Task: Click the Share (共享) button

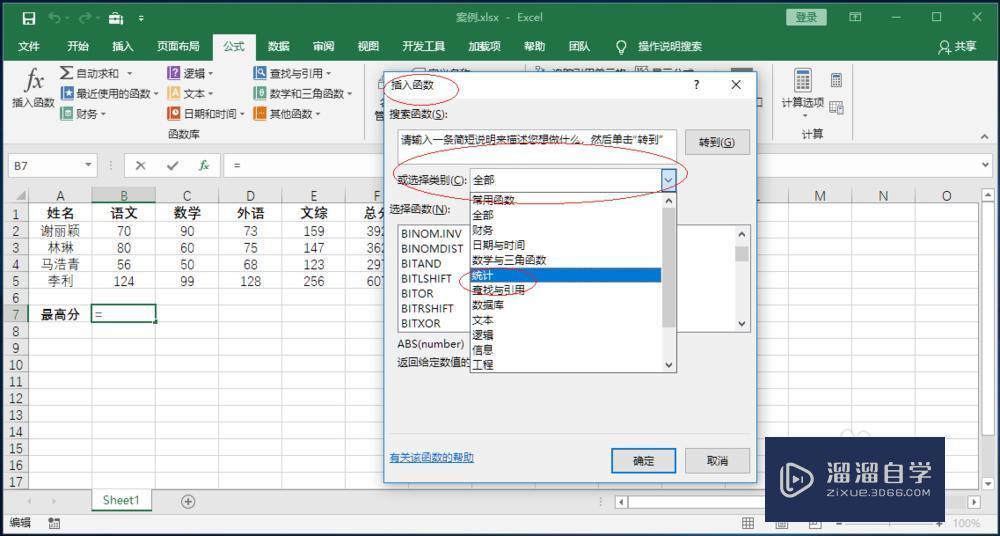Action: point(957,46)
